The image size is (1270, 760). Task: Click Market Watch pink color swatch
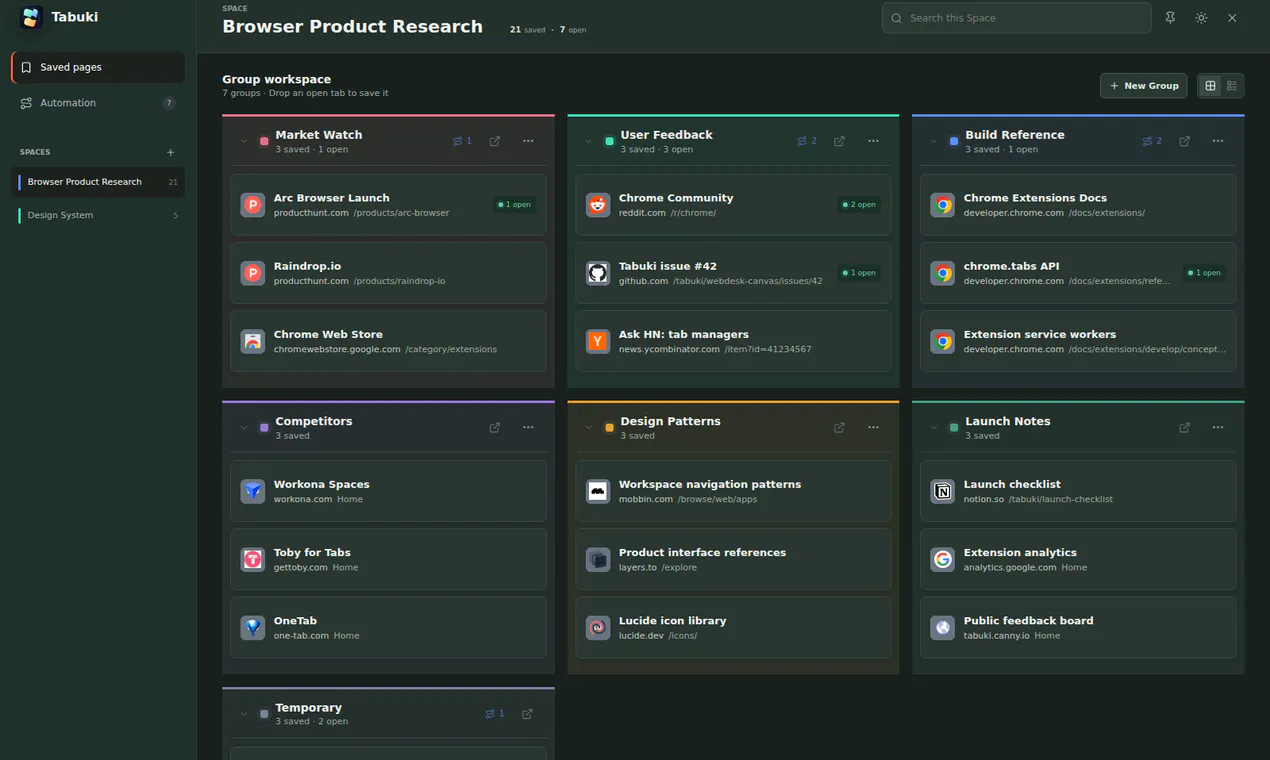tap(264, 142)
